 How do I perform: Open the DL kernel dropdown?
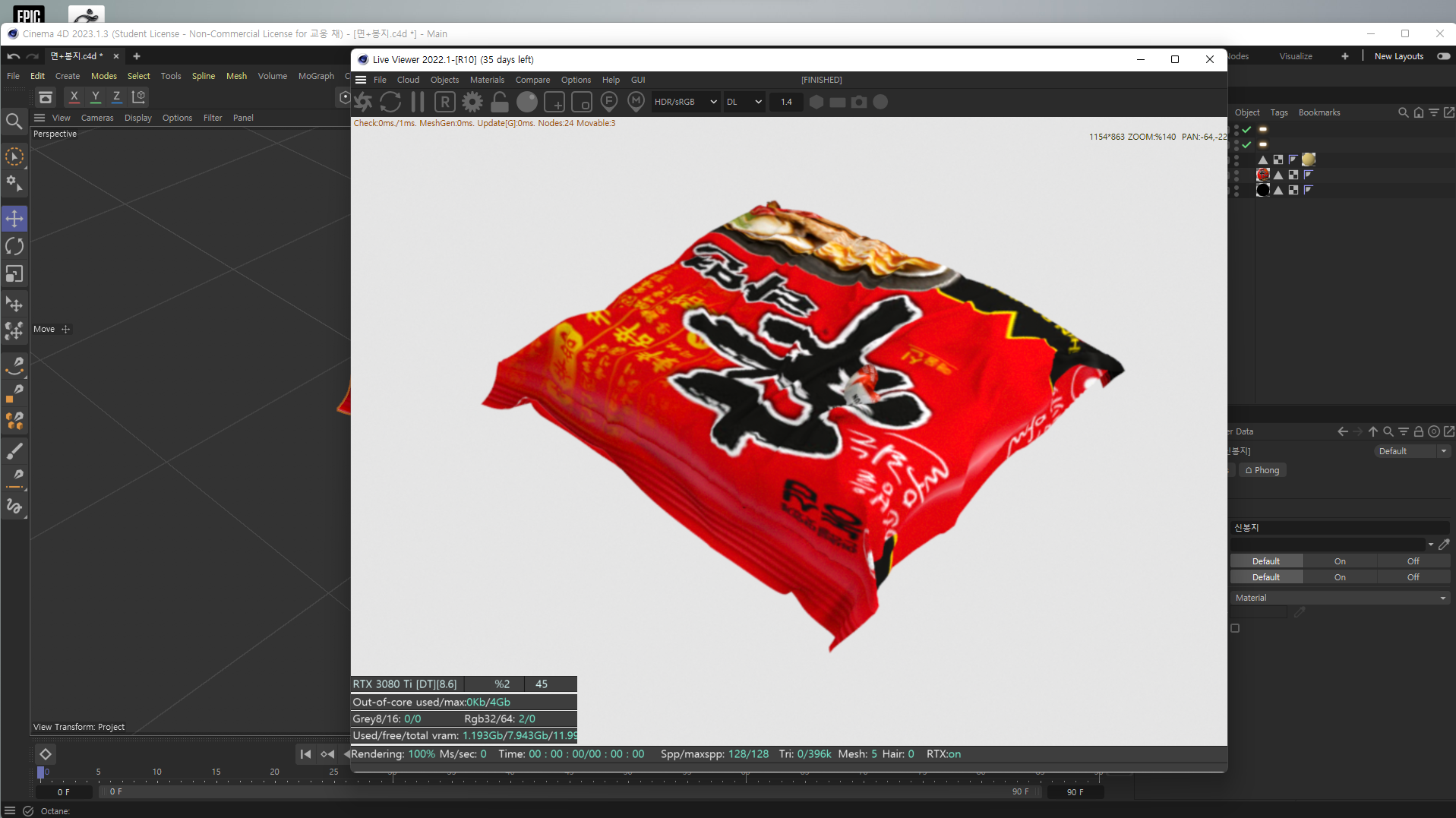point(744,102)
